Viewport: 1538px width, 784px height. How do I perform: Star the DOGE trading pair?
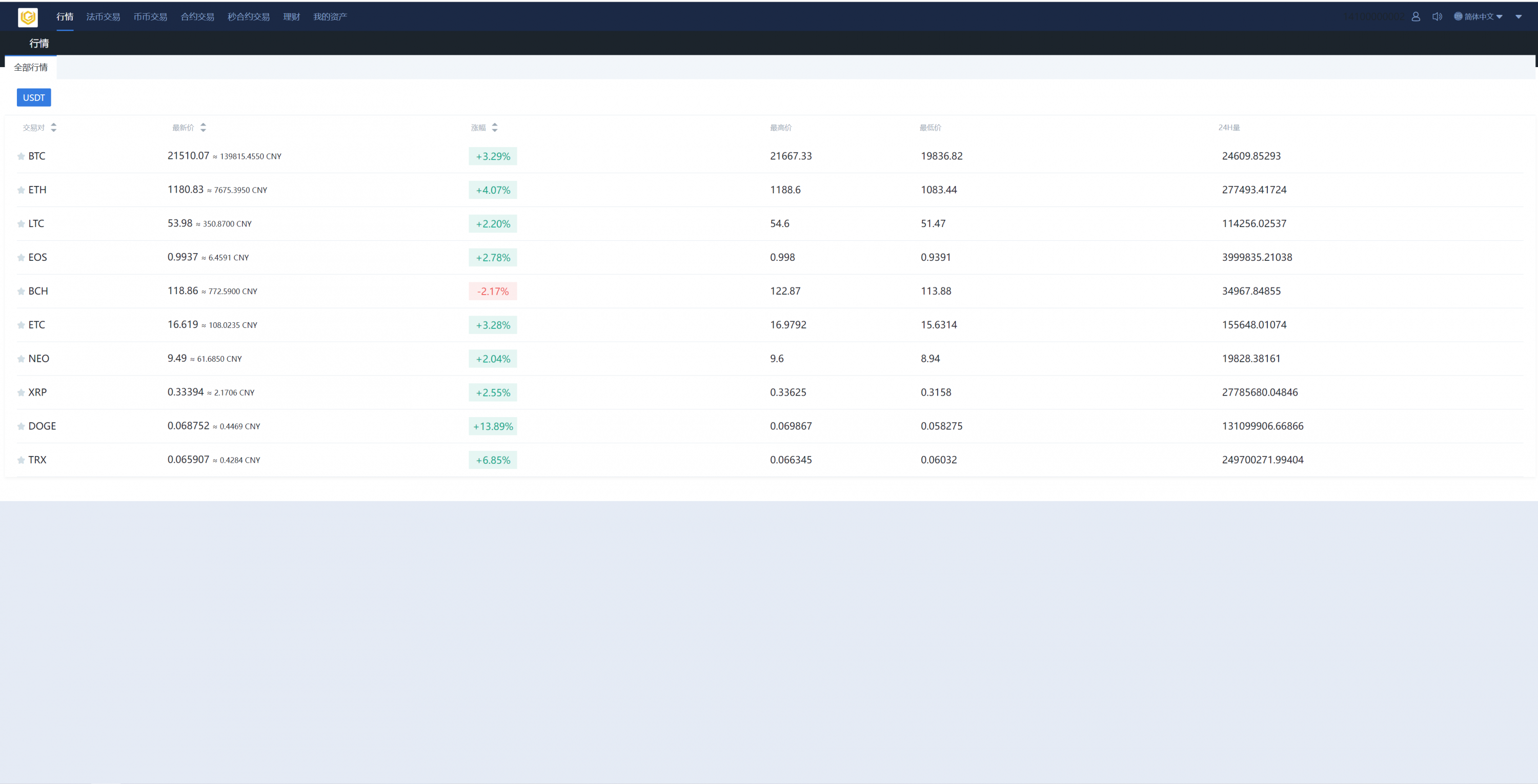[x=21, y=427]
